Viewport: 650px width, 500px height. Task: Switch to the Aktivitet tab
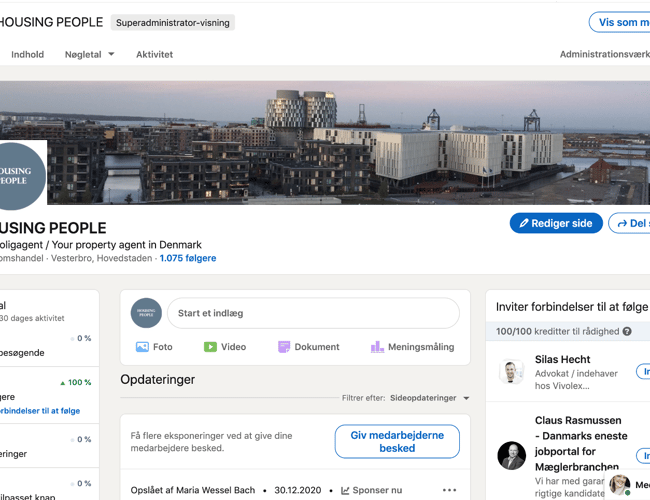[x=154, y=54]
